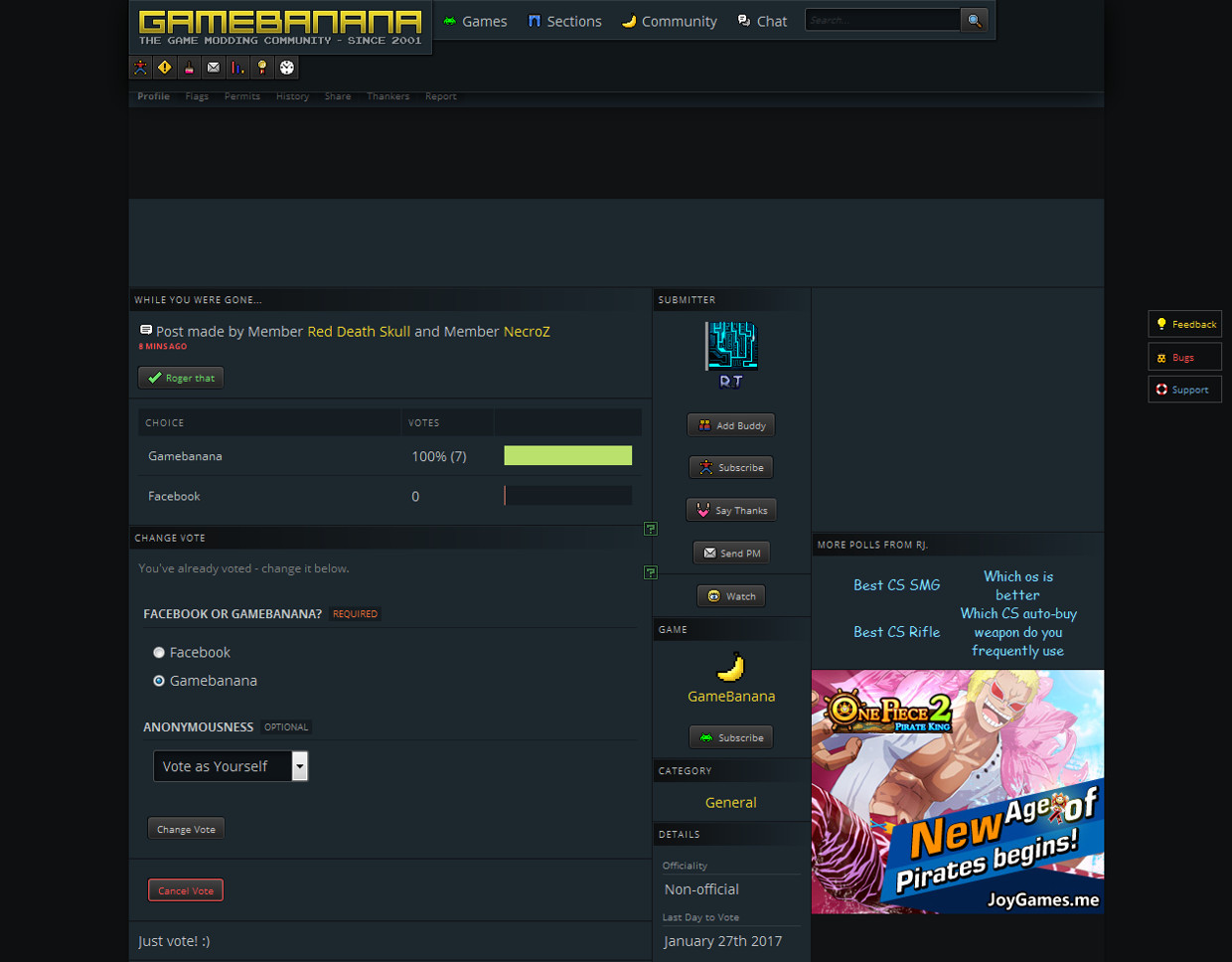
Task: Select the Gamebanana radio option
Action: tap(159, 681)
